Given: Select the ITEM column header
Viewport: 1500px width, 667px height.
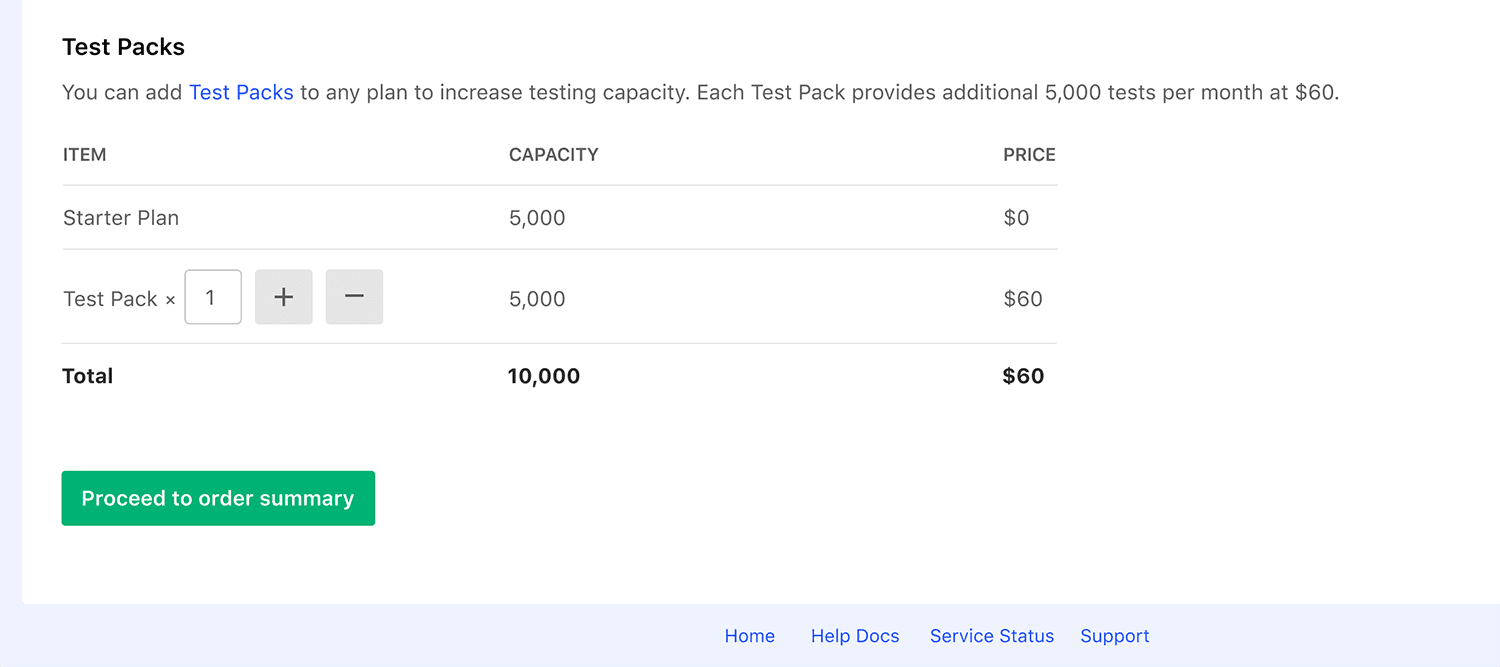Looking at the screenshot, I should click(84, 154).
